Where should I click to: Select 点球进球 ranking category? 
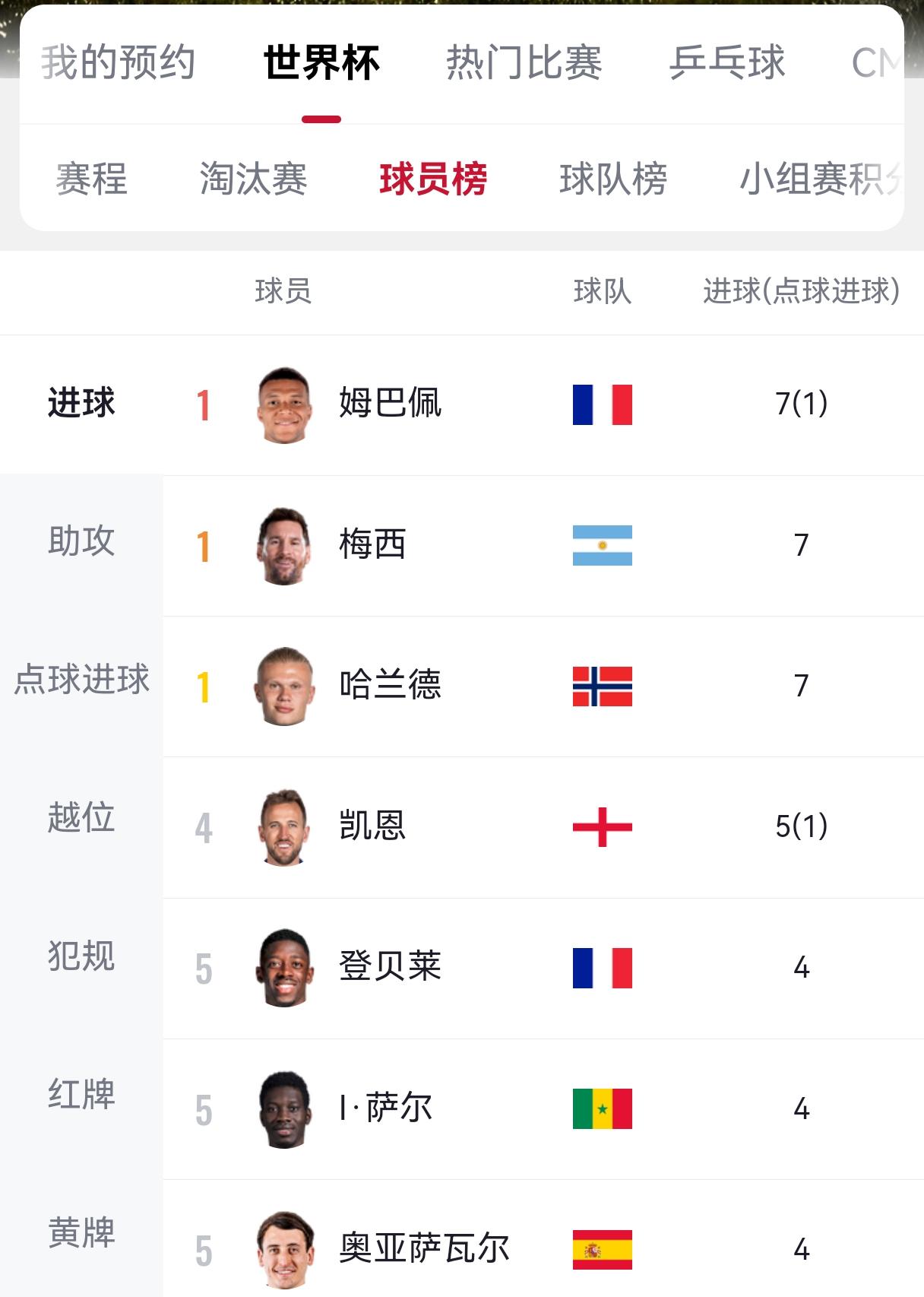81,679
